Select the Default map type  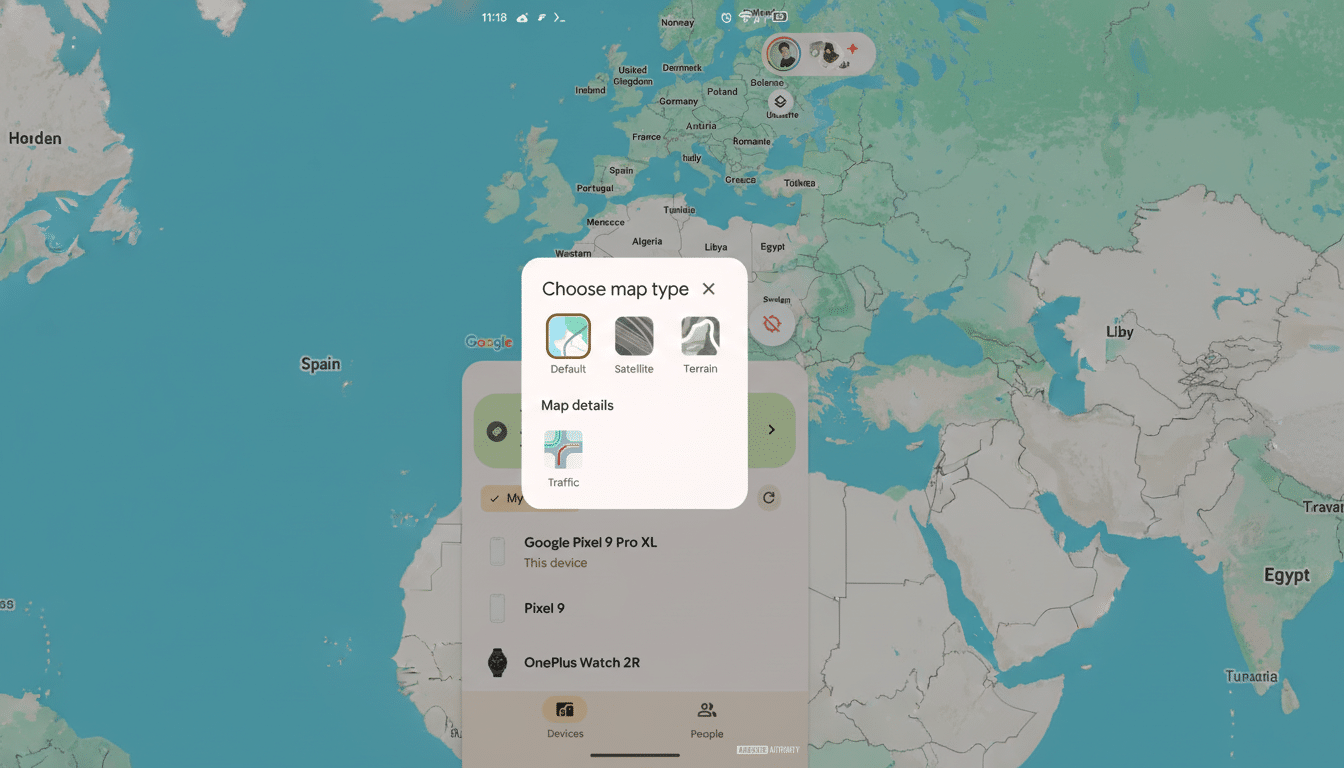point(567,337)
